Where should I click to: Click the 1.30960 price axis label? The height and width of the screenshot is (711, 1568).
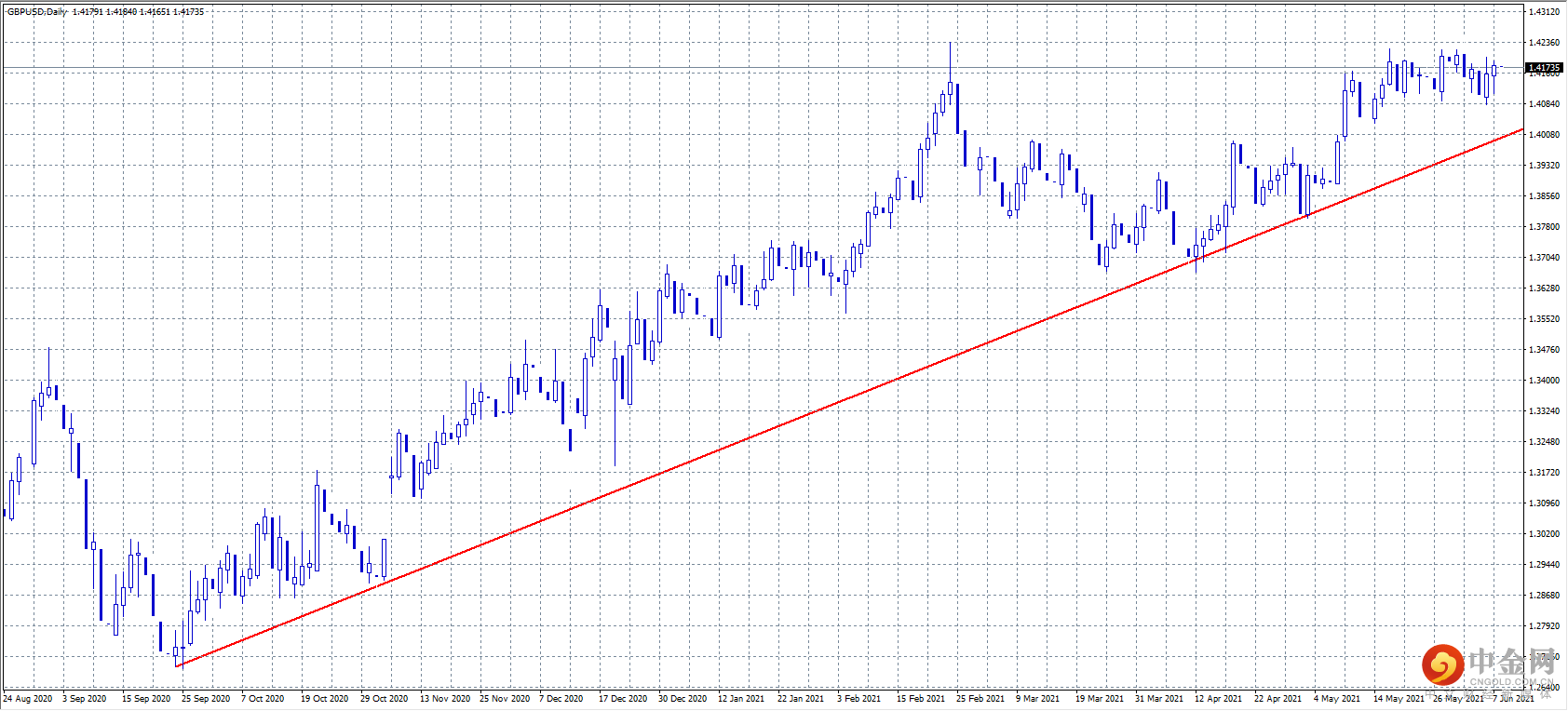(x=1544, y=503)
